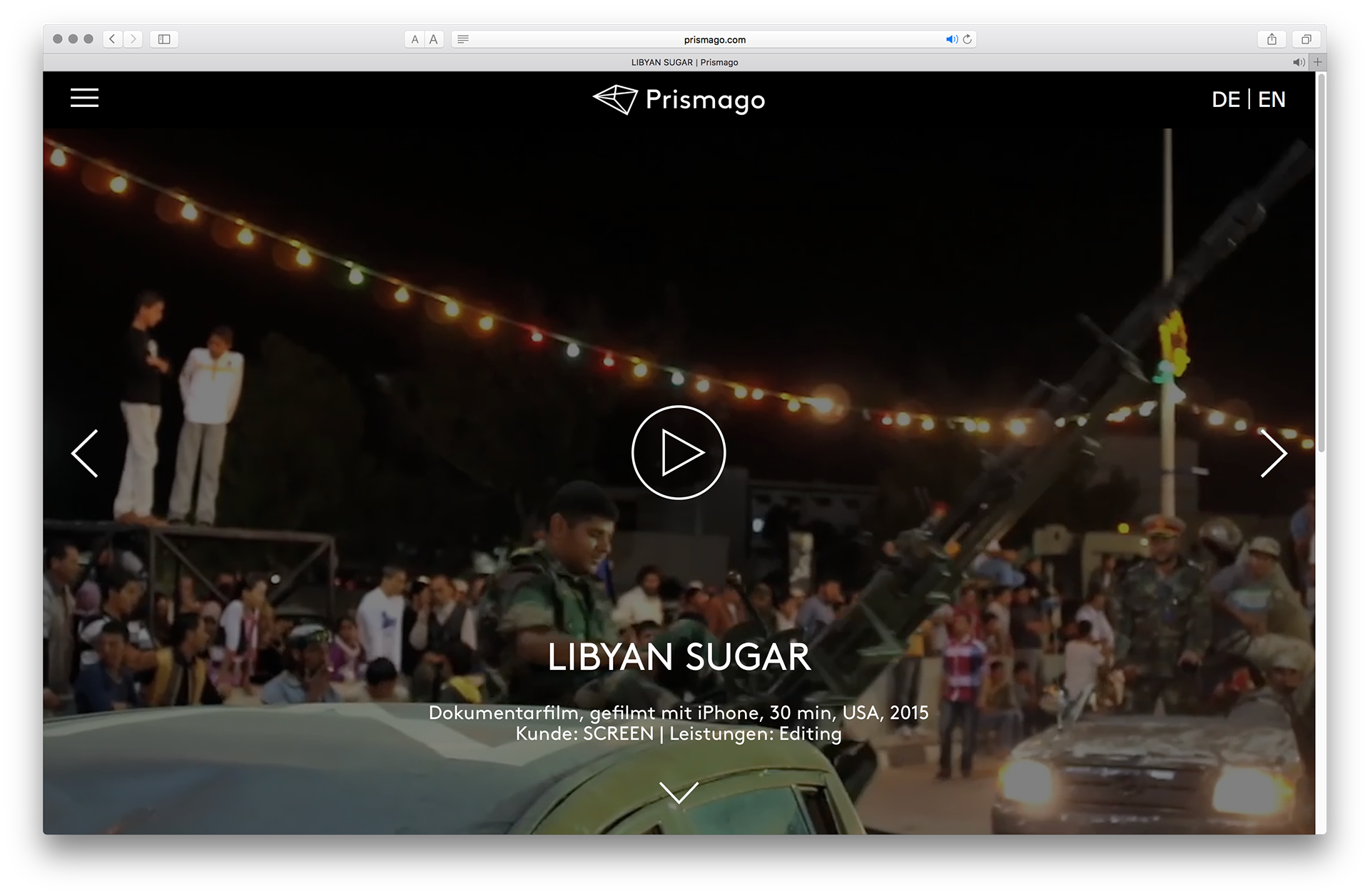Switch site language to DE
This screenshot has height=896, width=1370.
point(1226,99)
